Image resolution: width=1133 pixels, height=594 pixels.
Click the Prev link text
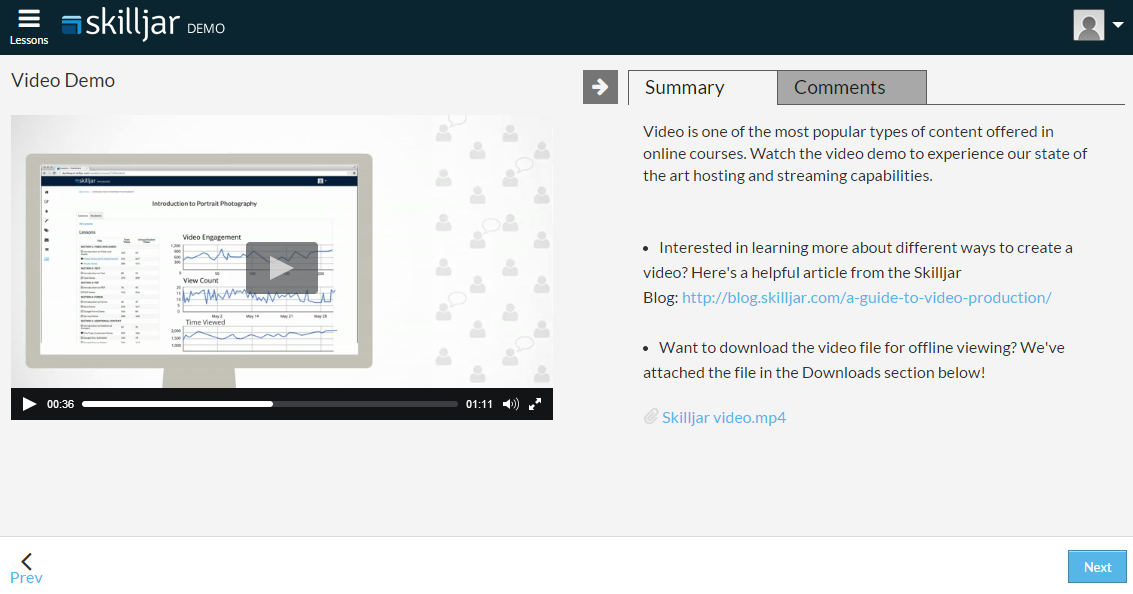(x=26, y=578)
